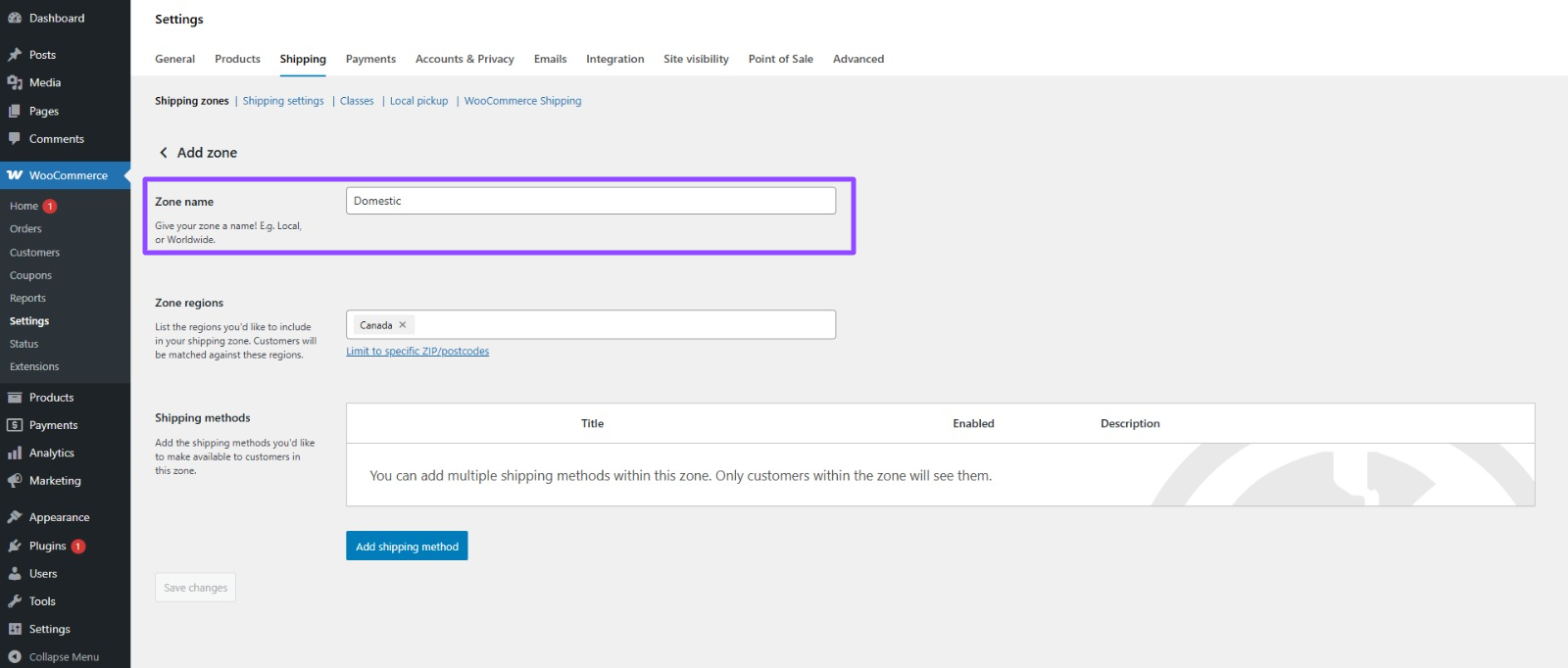Open the Reports submenu item
Screen dimensions: 1568x668
tap(27, 299)
